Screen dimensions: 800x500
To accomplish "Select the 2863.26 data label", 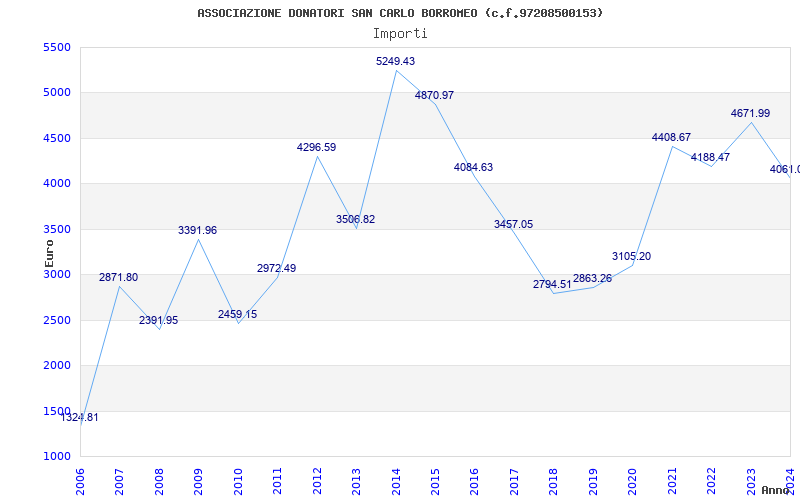I will point(592,279).
